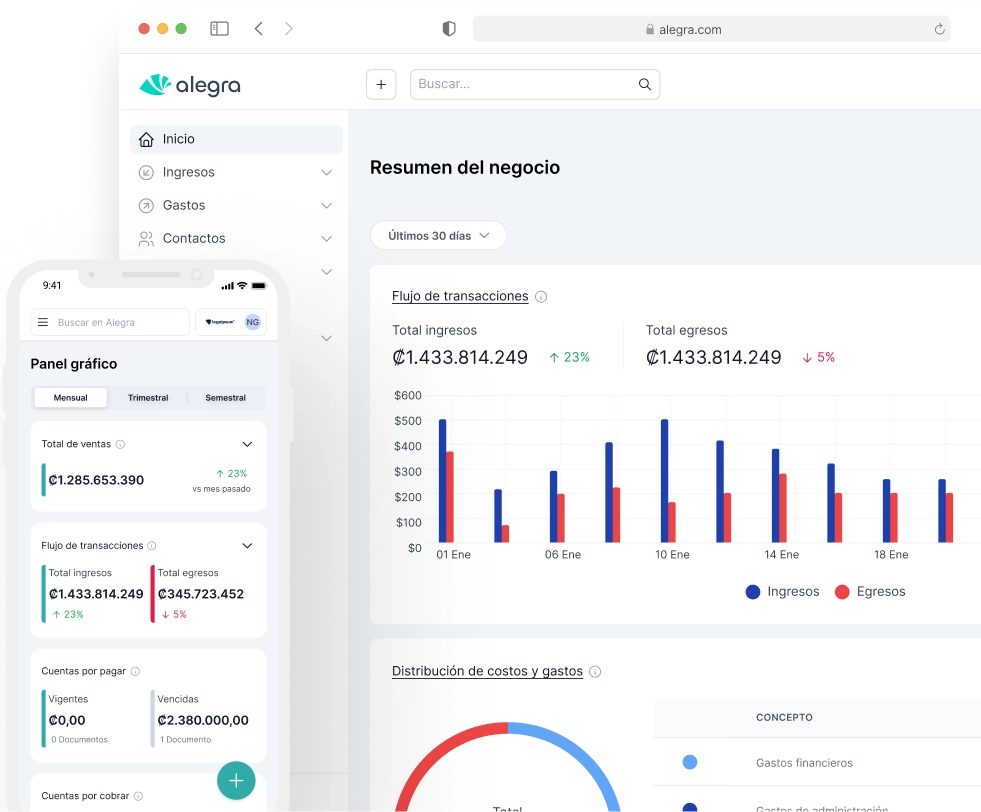Click the Inicio home icon
Screen dimensions: 981x812
tap(146, 139)
